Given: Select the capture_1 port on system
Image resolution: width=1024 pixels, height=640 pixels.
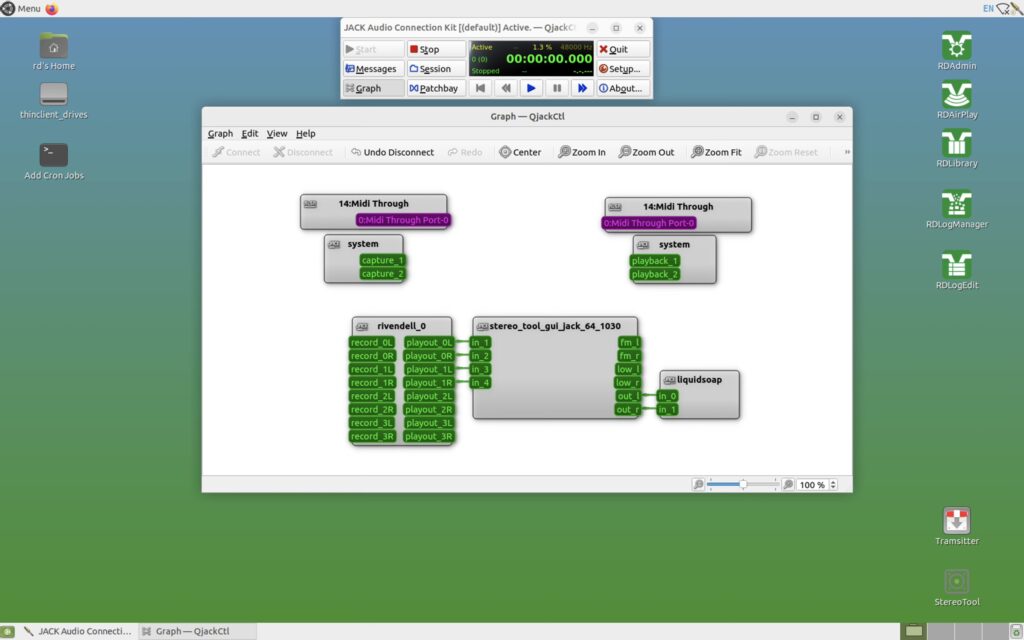Looking at the screenshot, I should click(382, 260).
